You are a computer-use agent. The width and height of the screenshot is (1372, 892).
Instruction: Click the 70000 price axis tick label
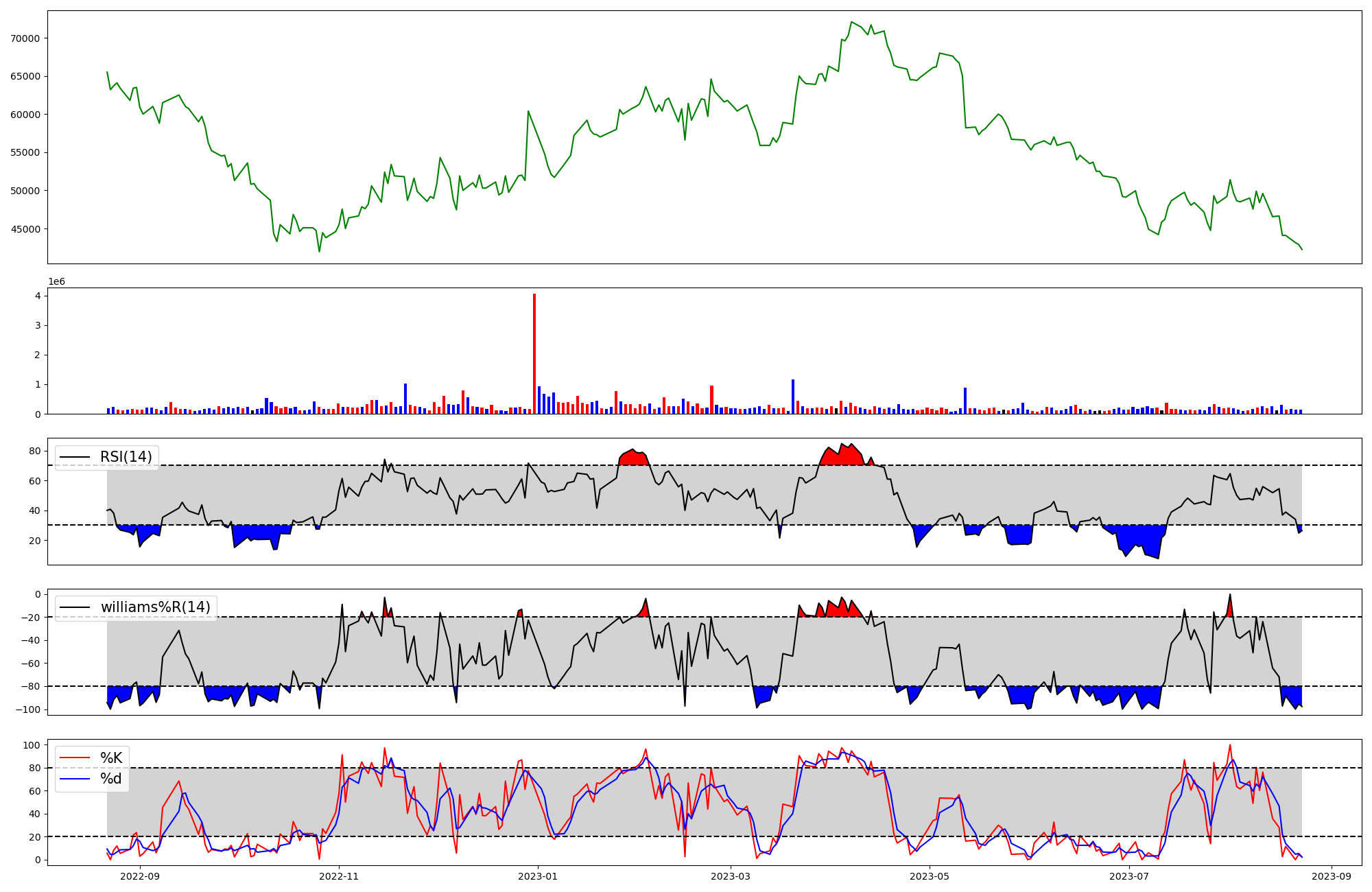[25, 38]
